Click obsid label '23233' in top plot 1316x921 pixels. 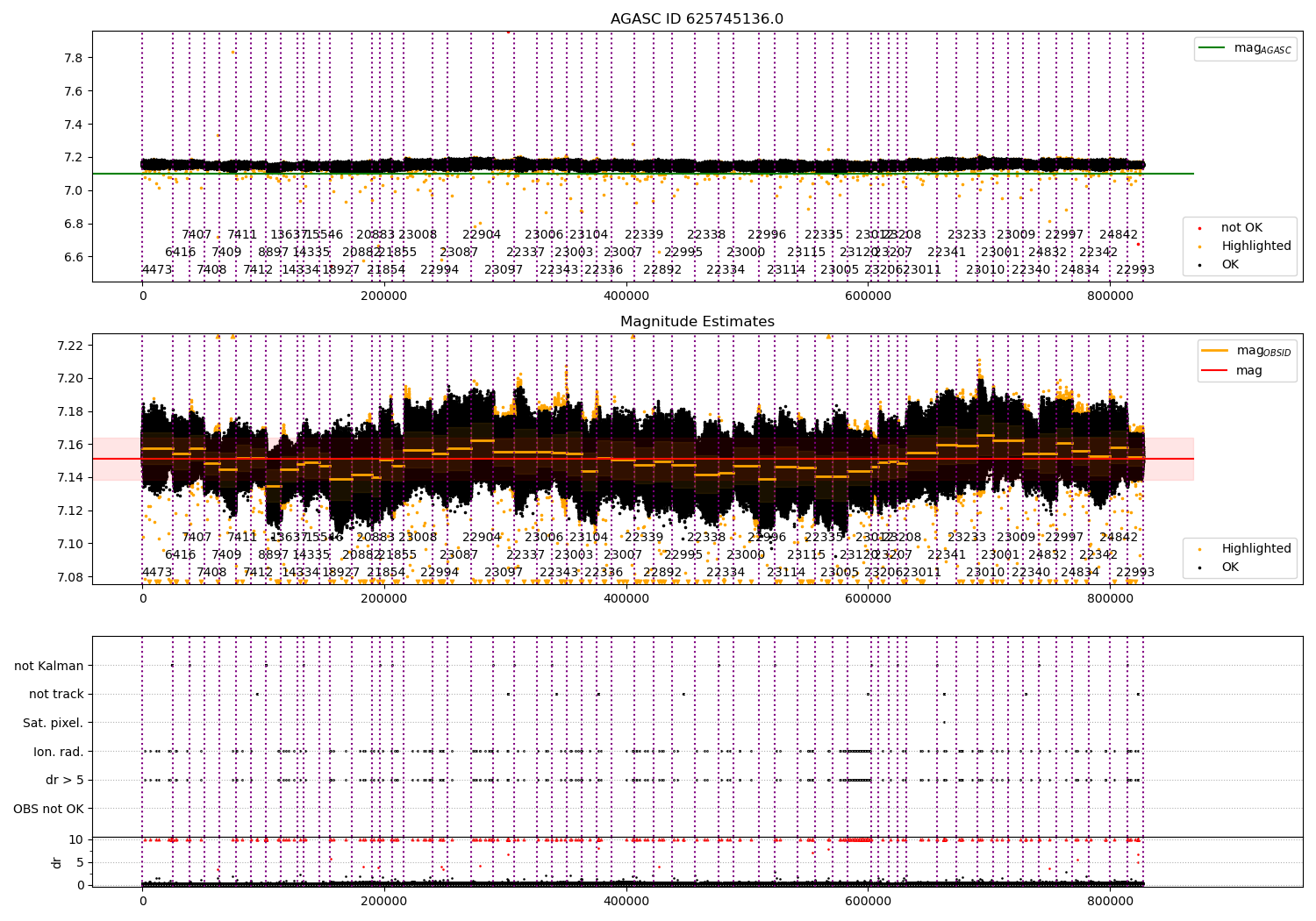pyautogui.click(x=967, y=235)
